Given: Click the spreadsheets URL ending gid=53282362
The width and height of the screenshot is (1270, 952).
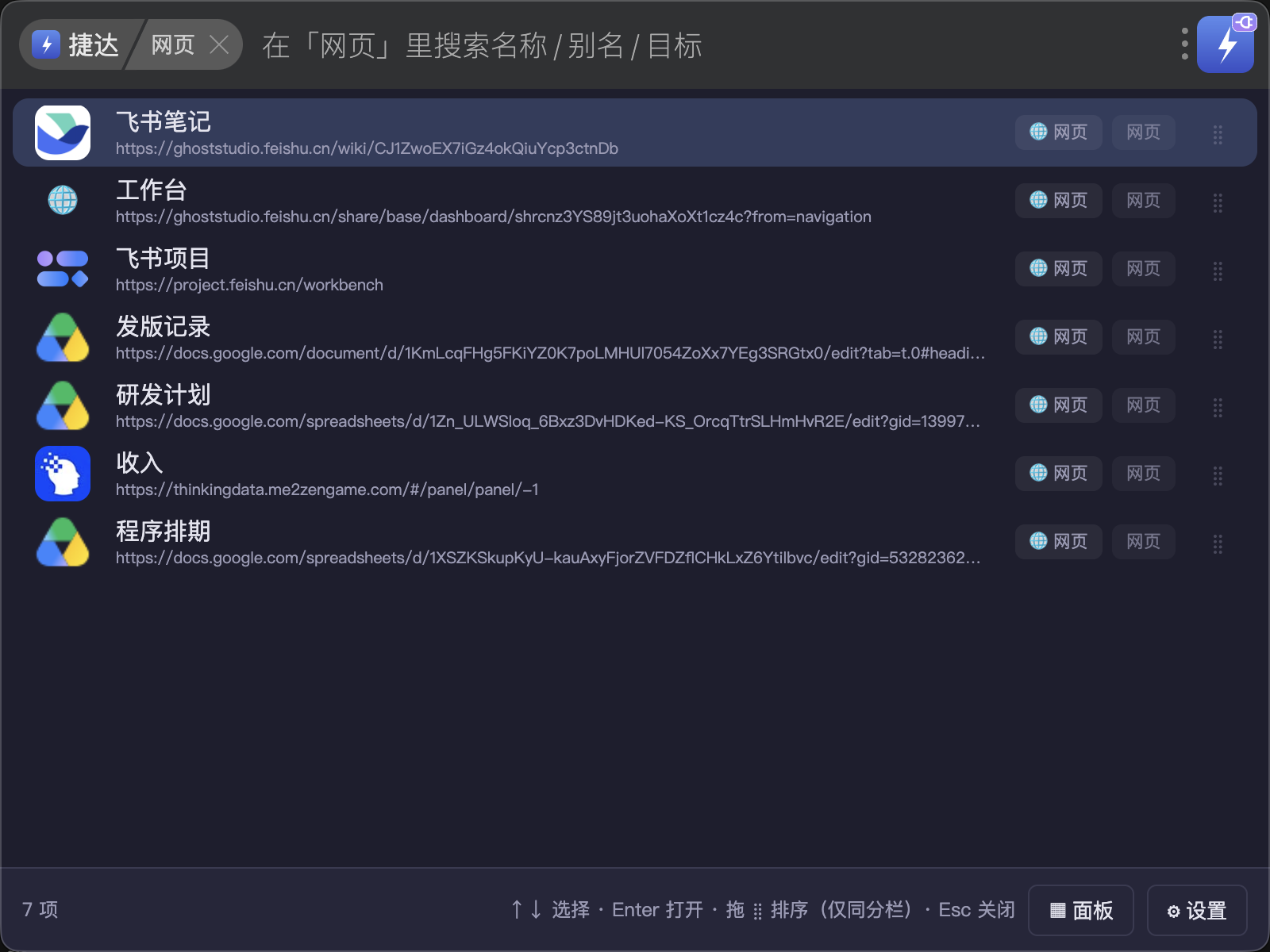Looking at the screenshot, I should click(548, 558).
